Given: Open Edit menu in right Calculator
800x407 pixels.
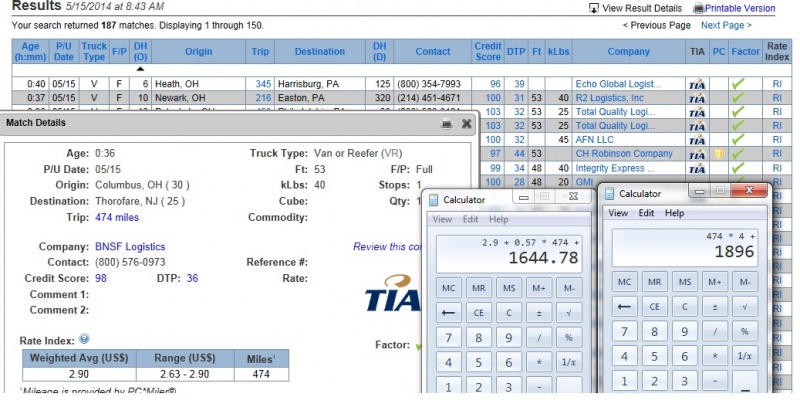Looking at the screenshot, I should [x=646, y=213].
